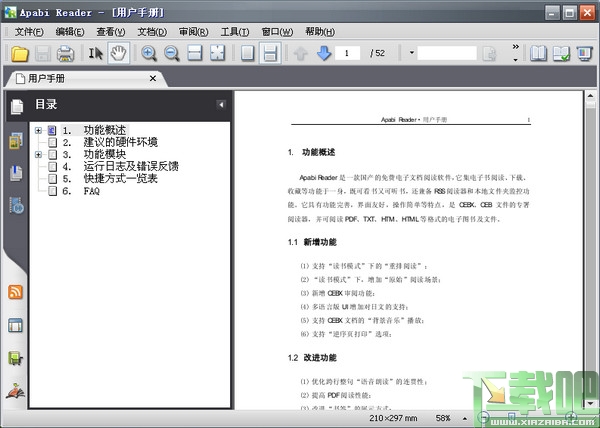Click the Fit page icon
This screenshot has width=600, height=428.
click(x=217, y=54)
